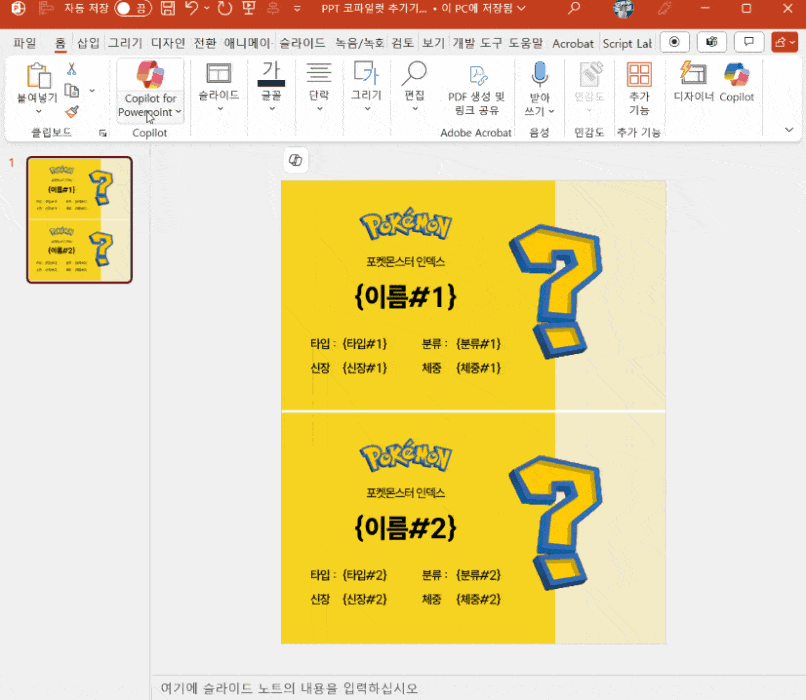Open the 검토 tab
This screenshot has height=700, width=806.
pos(402,43)
